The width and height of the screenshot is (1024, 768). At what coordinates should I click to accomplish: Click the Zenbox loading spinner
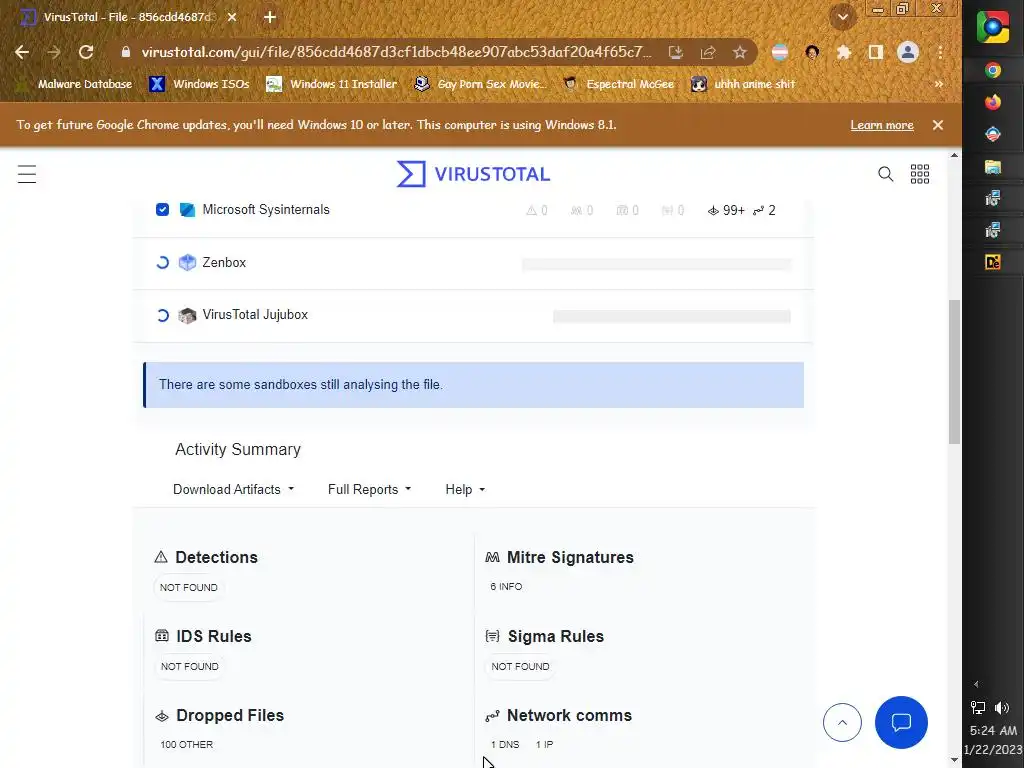[x=163, y=263]
